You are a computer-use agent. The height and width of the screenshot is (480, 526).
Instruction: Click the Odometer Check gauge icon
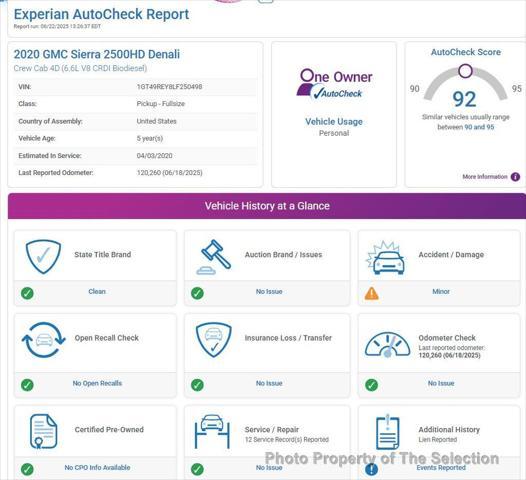(387, 345)
